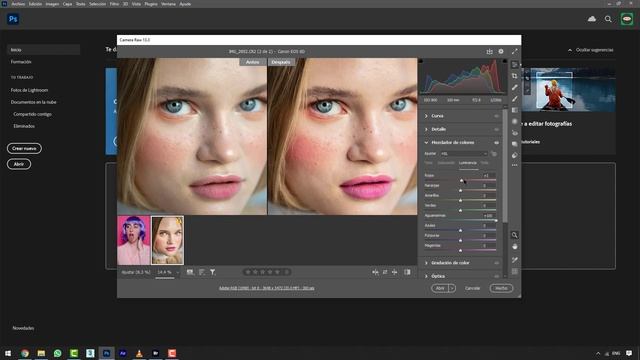Click the save image export icon
640x360 pixels.
489,51
